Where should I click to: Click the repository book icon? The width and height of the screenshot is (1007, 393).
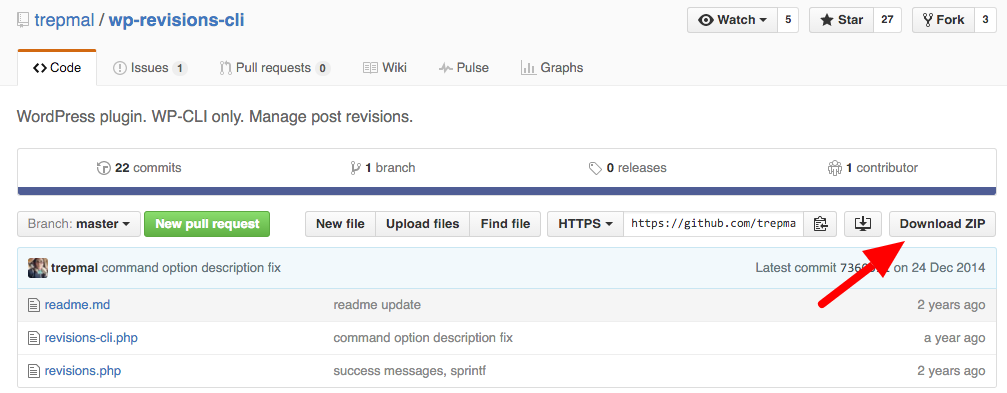pos(22,21)
